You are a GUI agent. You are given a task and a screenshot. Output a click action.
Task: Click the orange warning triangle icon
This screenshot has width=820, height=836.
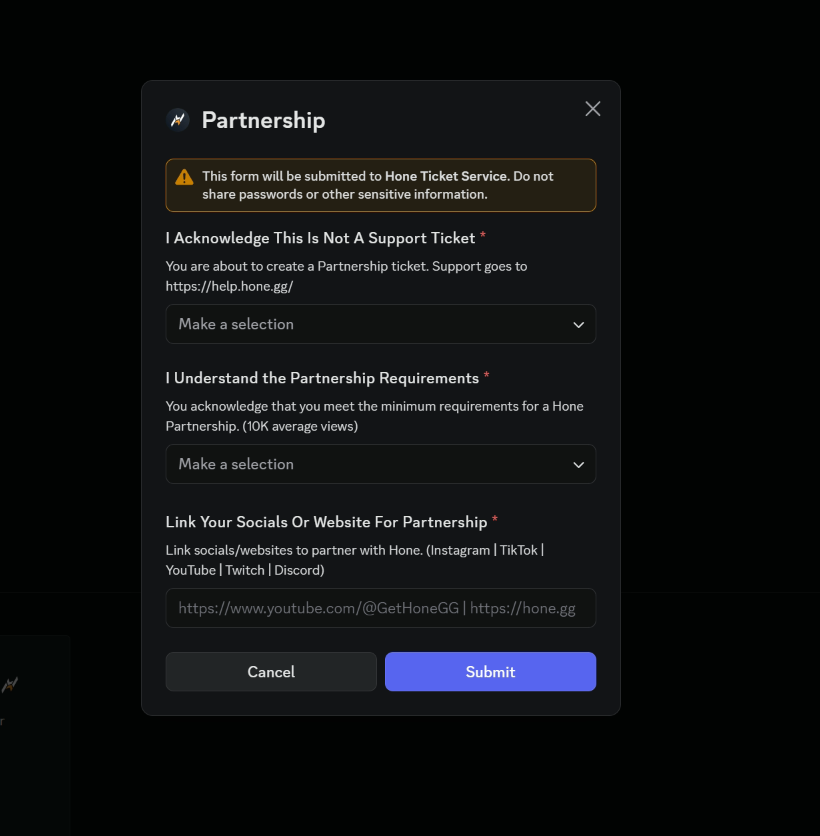click(x=184, y=178)
